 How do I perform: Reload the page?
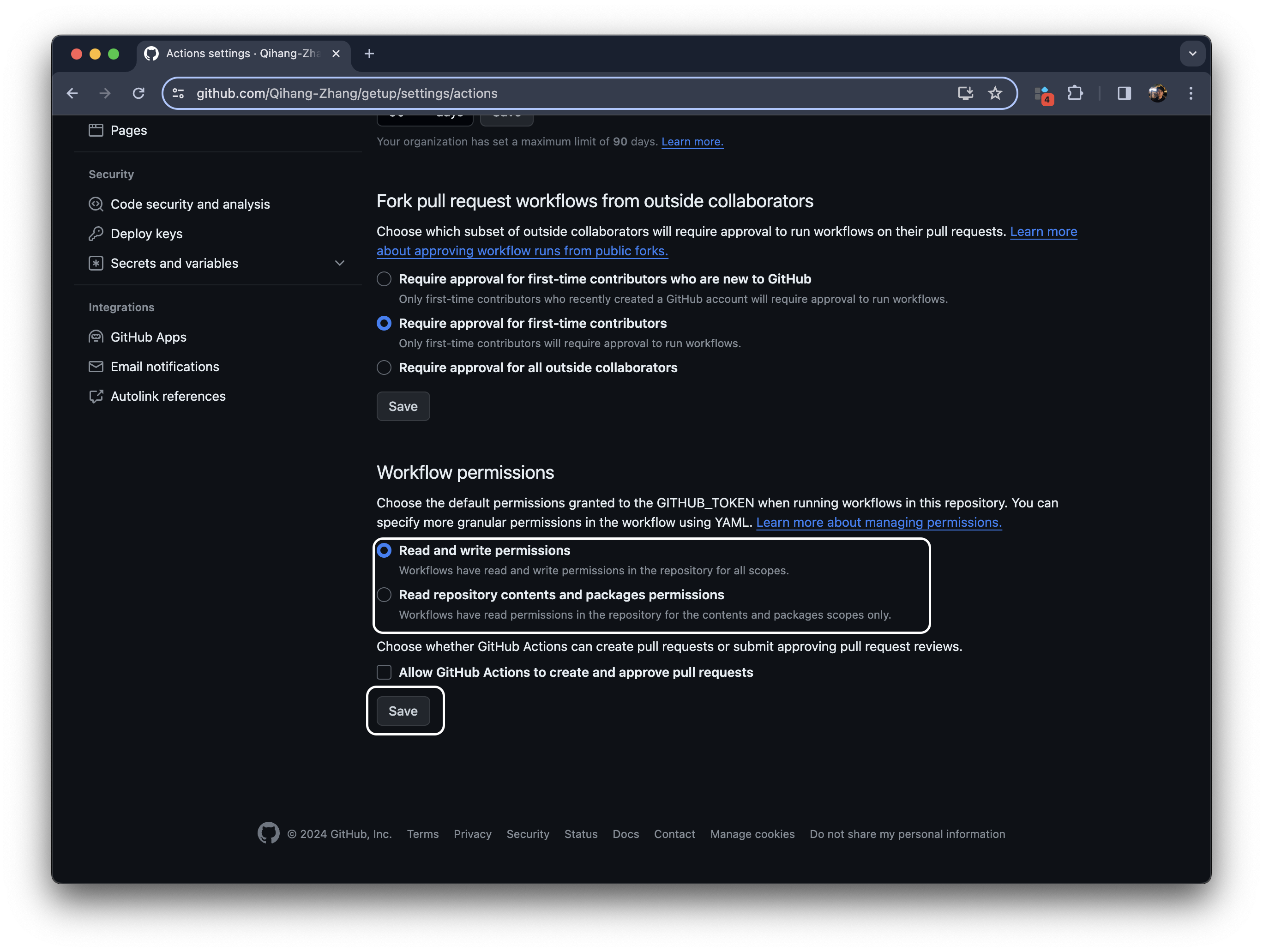click(138, 93)
